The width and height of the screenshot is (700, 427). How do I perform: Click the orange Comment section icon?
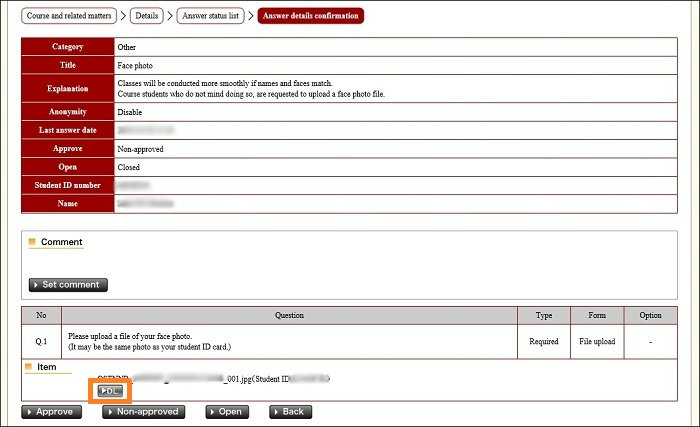(x=32, y=242)
